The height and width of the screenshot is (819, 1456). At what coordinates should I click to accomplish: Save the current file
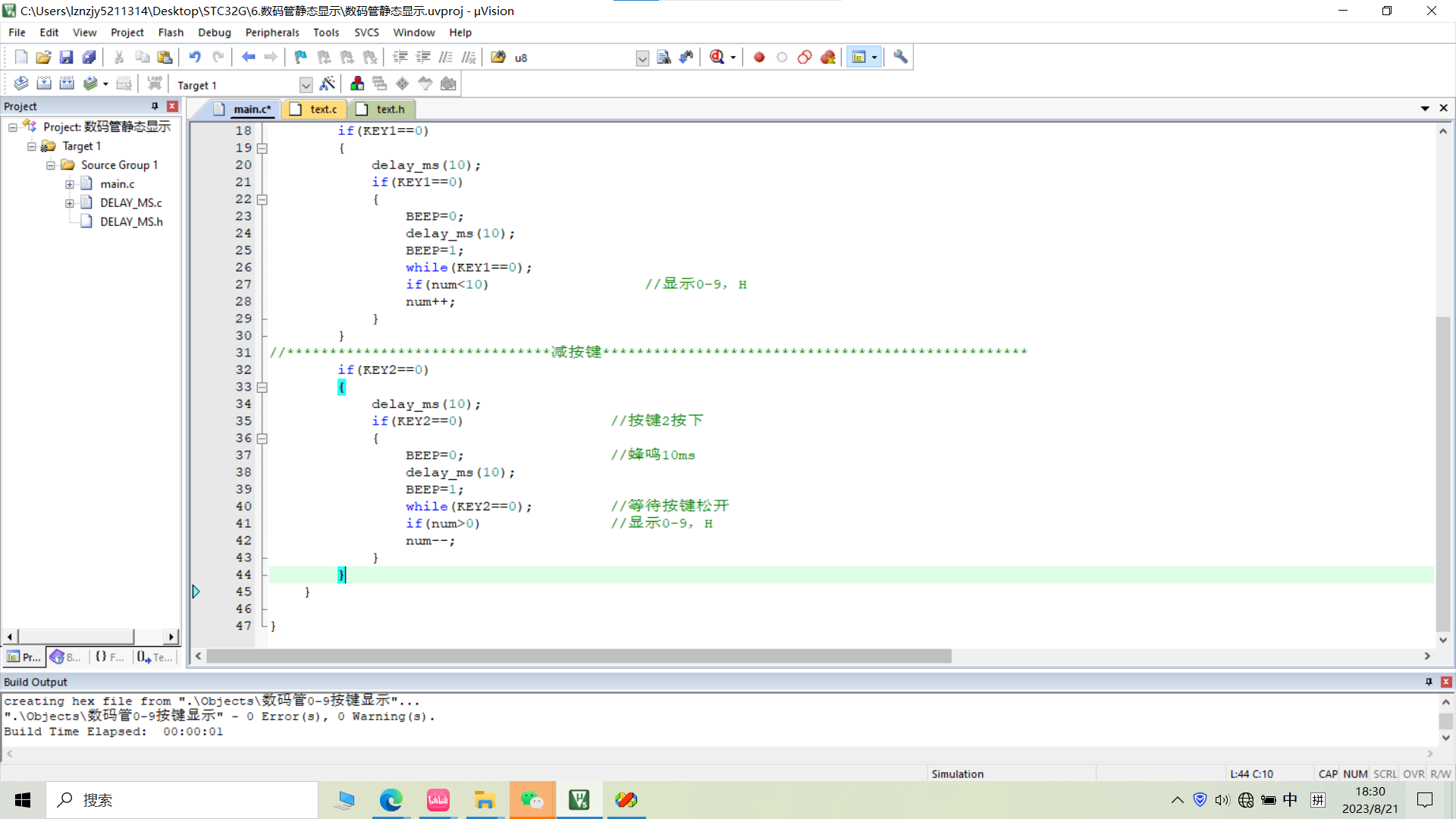tap(67, 58)
